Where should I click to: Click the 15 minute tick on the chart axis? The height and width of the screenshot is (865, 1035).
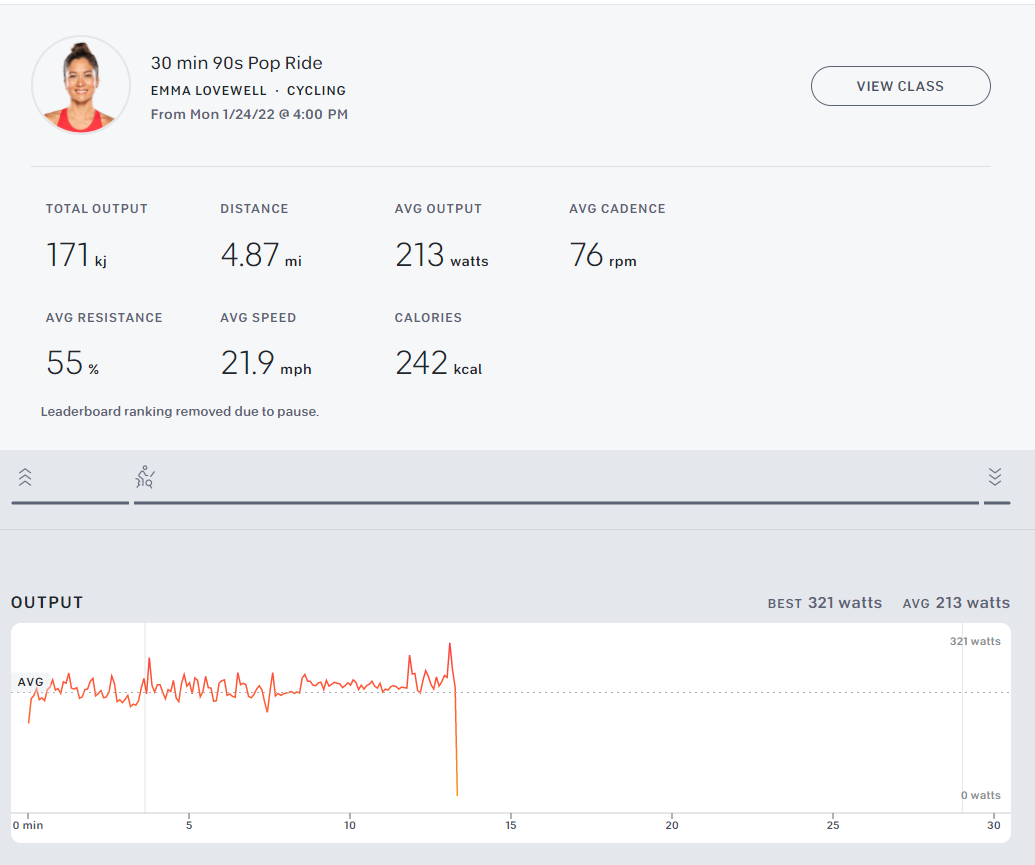(x=510, y=824)
